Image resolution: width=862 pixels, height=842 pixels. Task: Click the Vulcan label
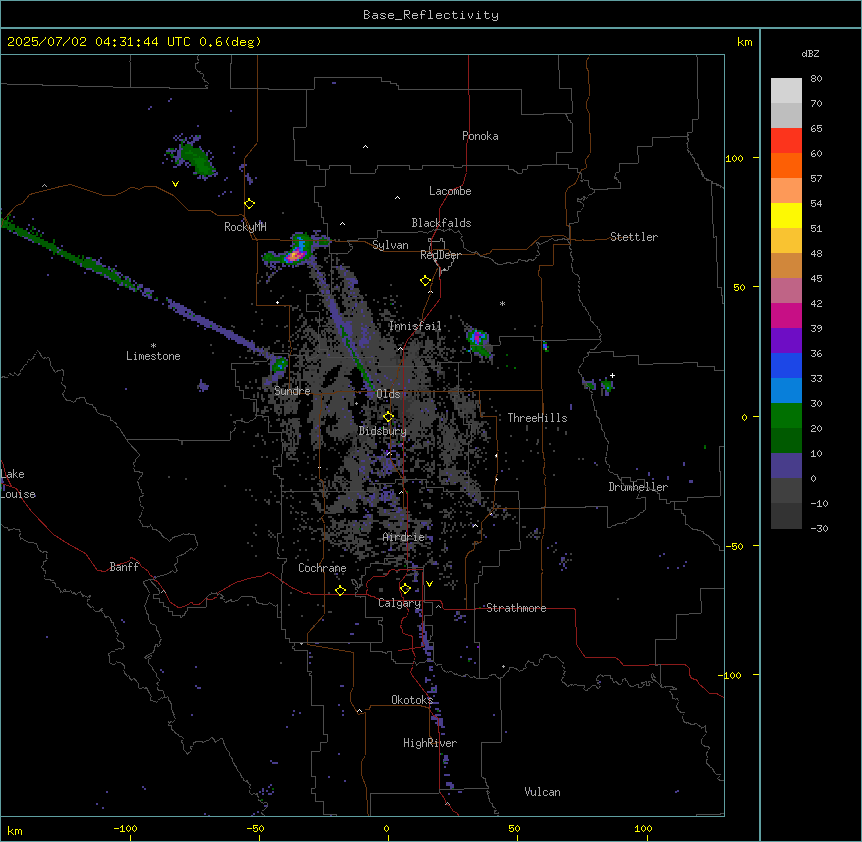coord(542,792)
